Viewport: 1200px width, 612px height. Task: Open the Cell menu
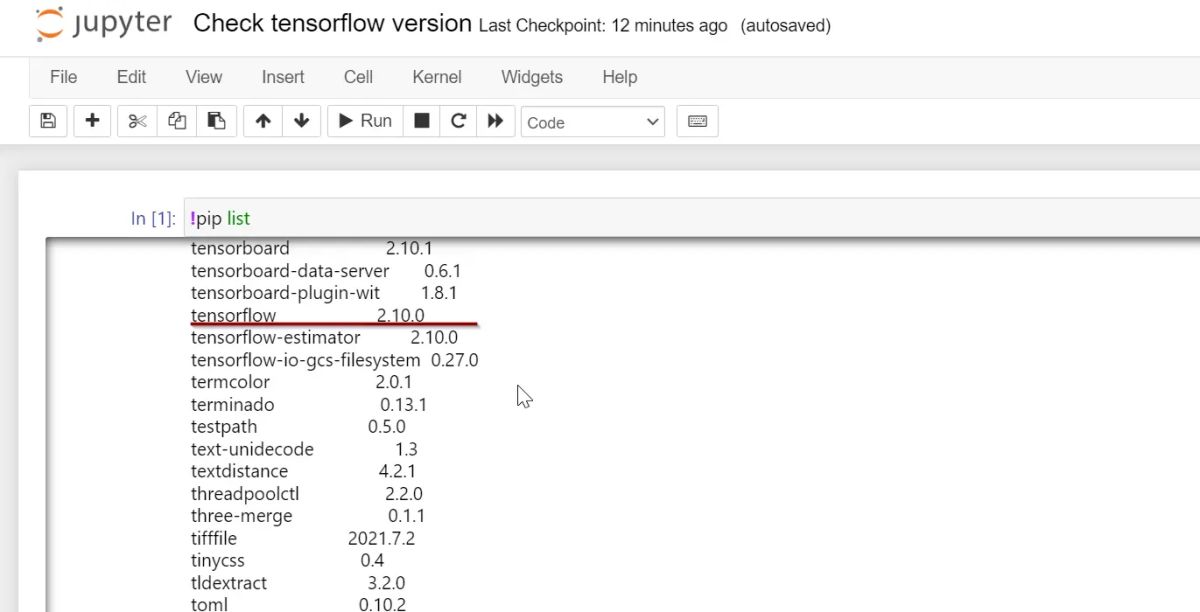click(x=358, y=77)
